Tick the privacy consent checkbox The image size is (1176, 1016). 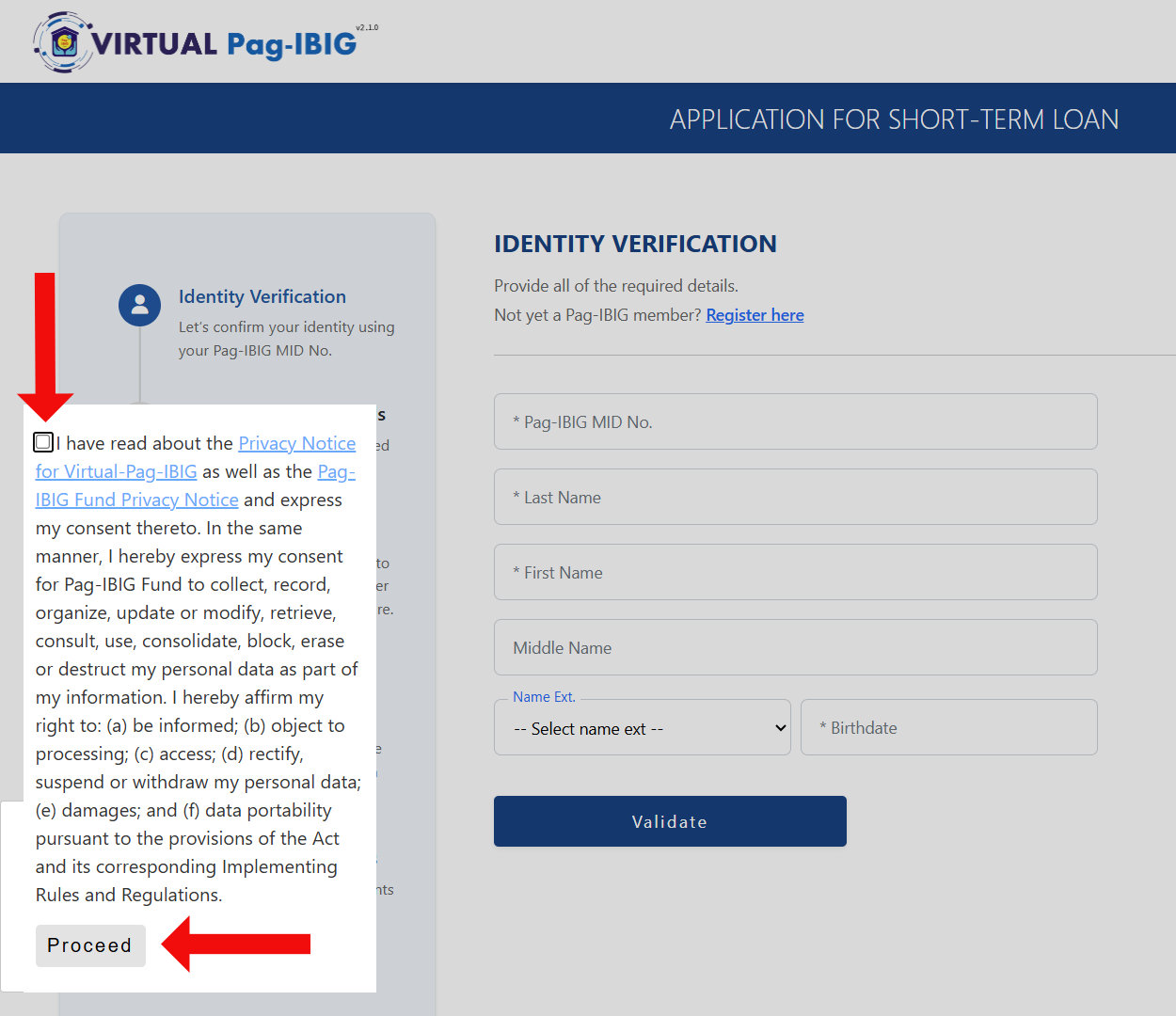click(x=43, y=442)
